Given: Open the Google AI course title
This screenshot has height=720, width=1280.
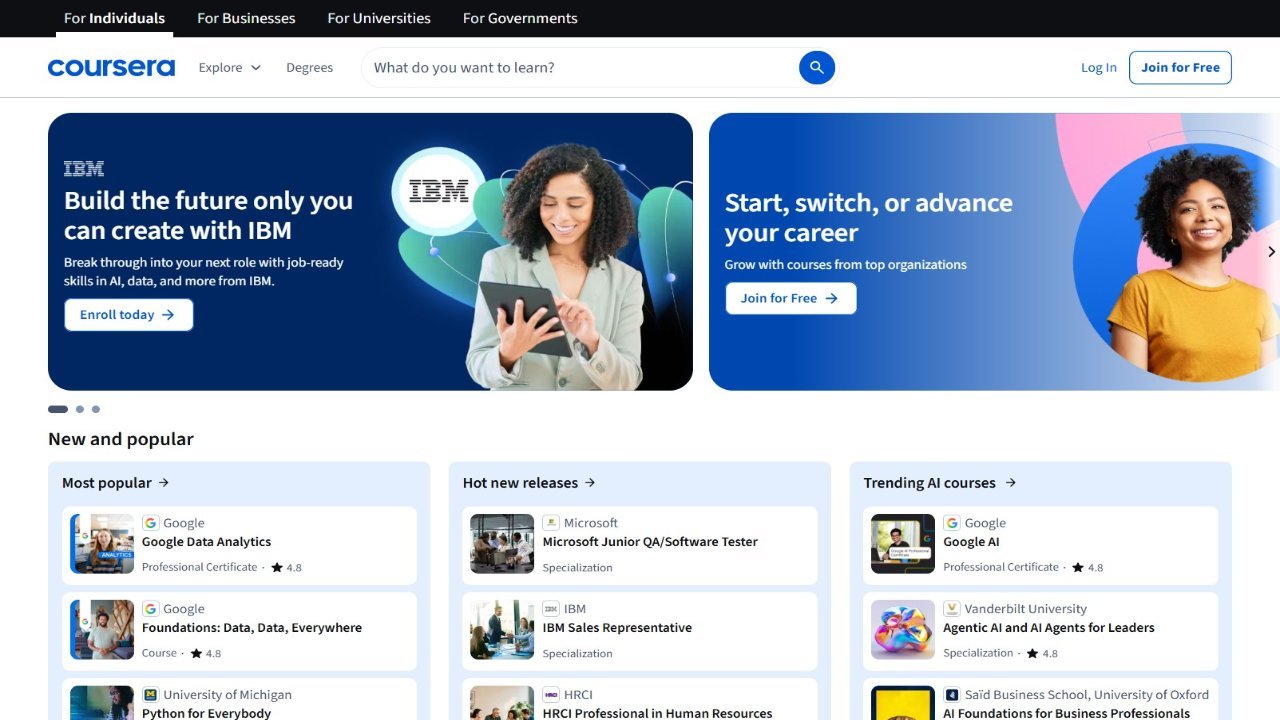Looking at the screenshot, I should 971,542.
